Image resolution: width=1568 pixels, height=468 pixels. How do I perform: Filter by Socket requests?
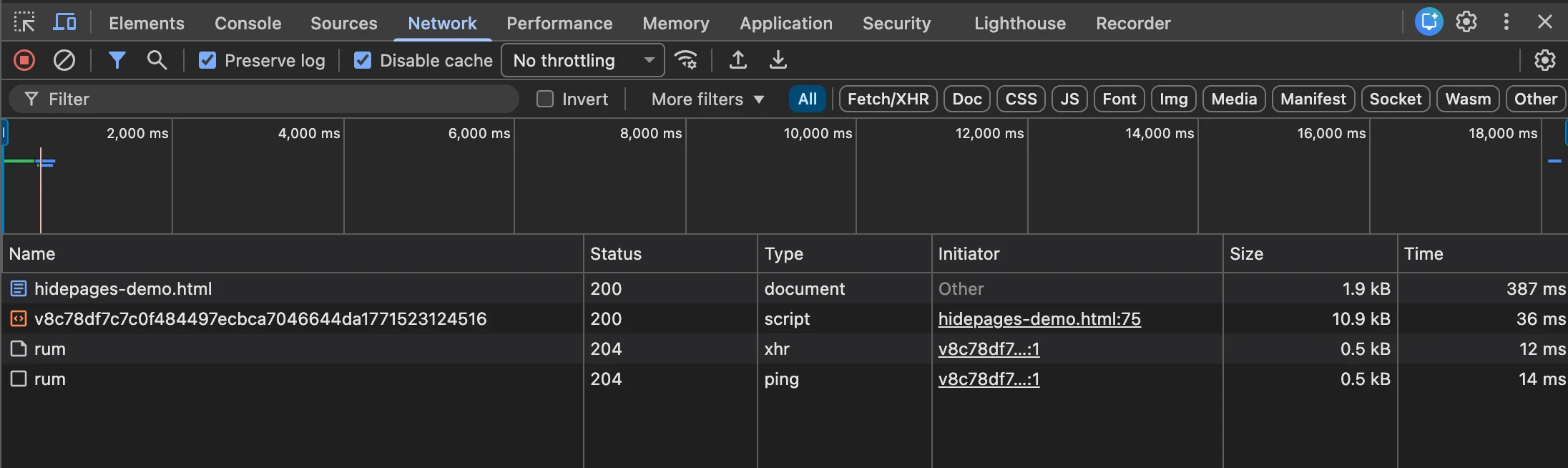click(1396, 99)
